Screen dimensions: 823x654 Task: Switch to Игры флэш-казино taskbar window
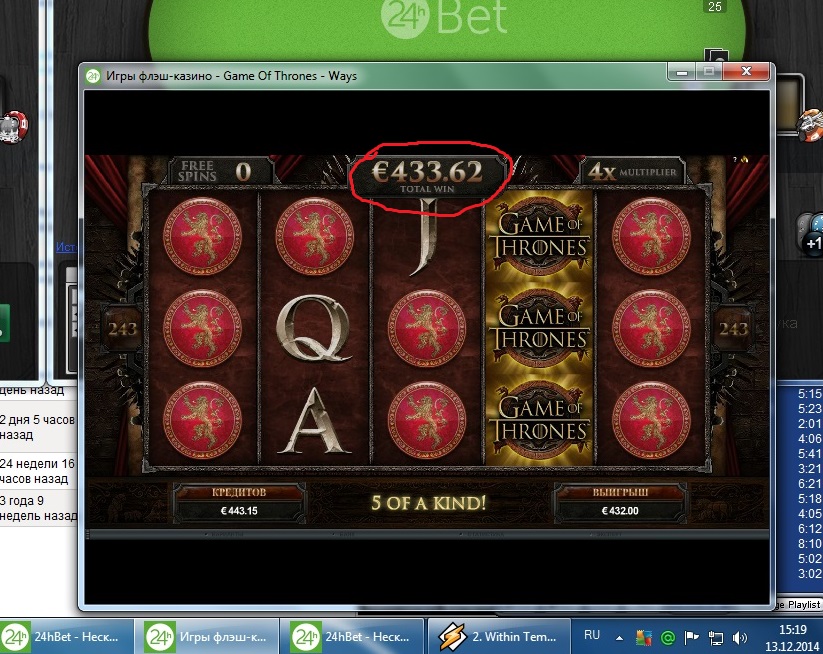click(206, 637)
